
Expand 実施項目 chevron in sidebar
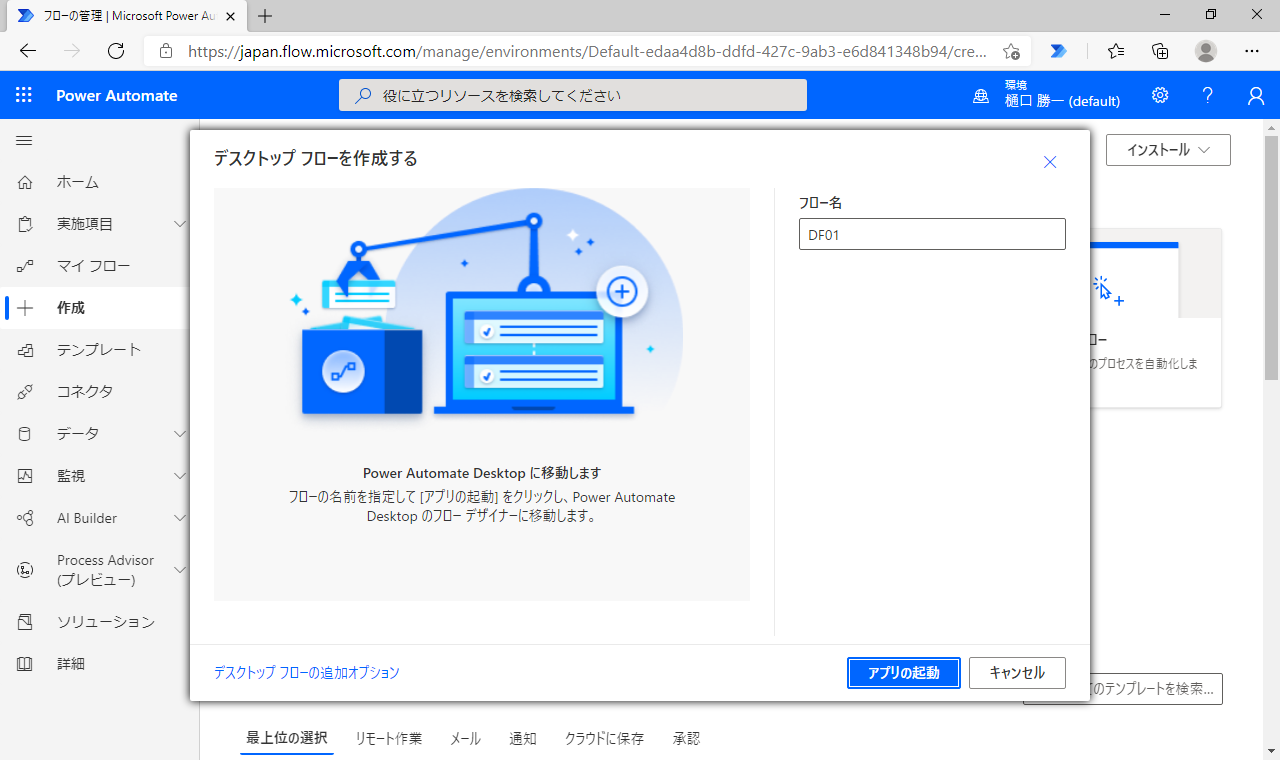(x=180, y=224)
